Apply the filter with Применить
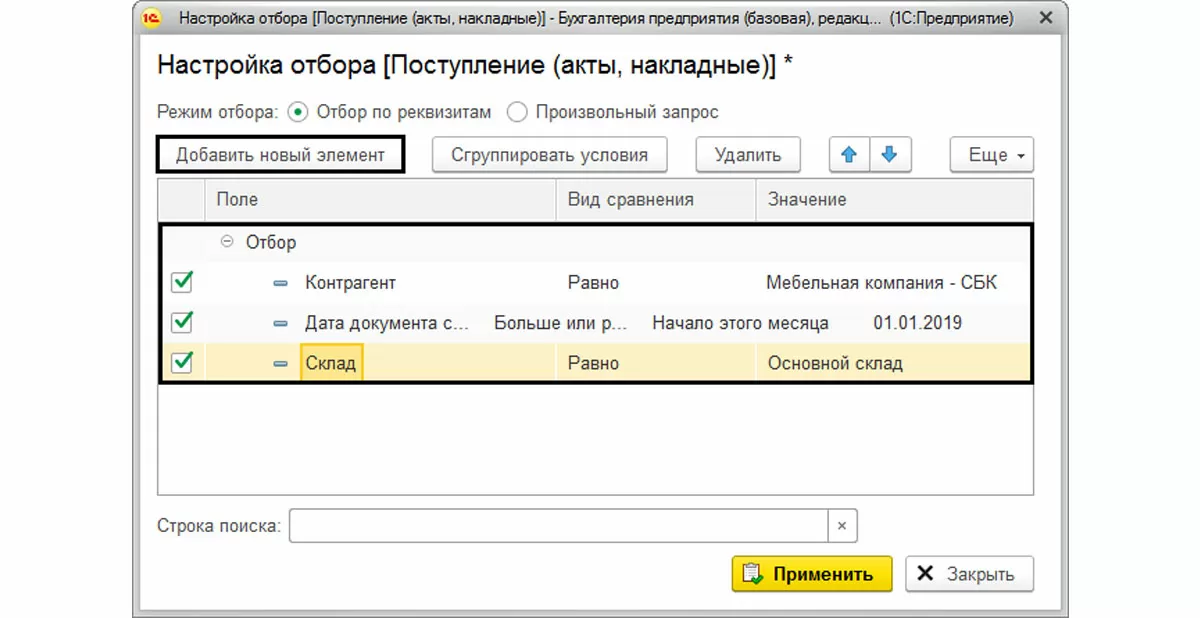 click(x=811, y=574)
